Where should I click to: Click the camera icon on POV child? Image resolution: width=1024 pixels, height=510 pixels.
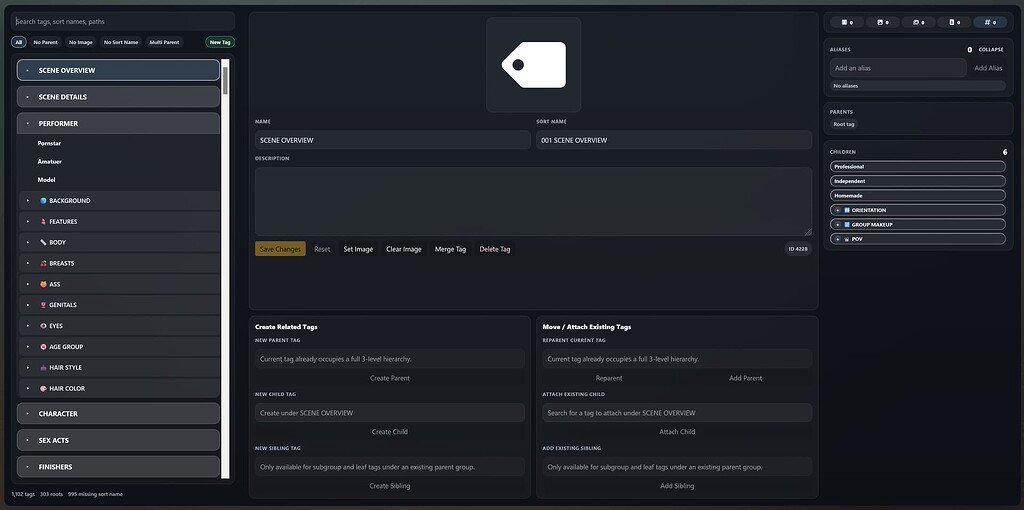coord(847,239)
